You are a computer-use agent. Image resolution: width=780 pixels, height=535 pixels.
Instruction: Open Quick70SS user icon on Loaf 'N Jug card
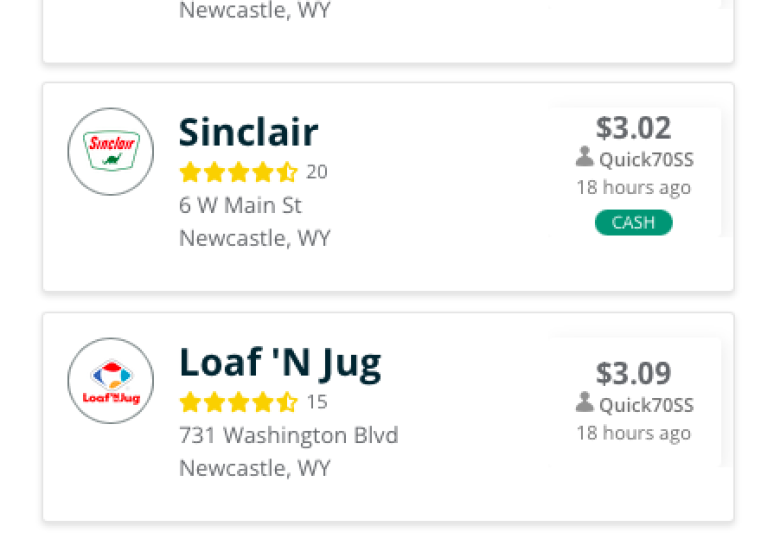point(585,402)
